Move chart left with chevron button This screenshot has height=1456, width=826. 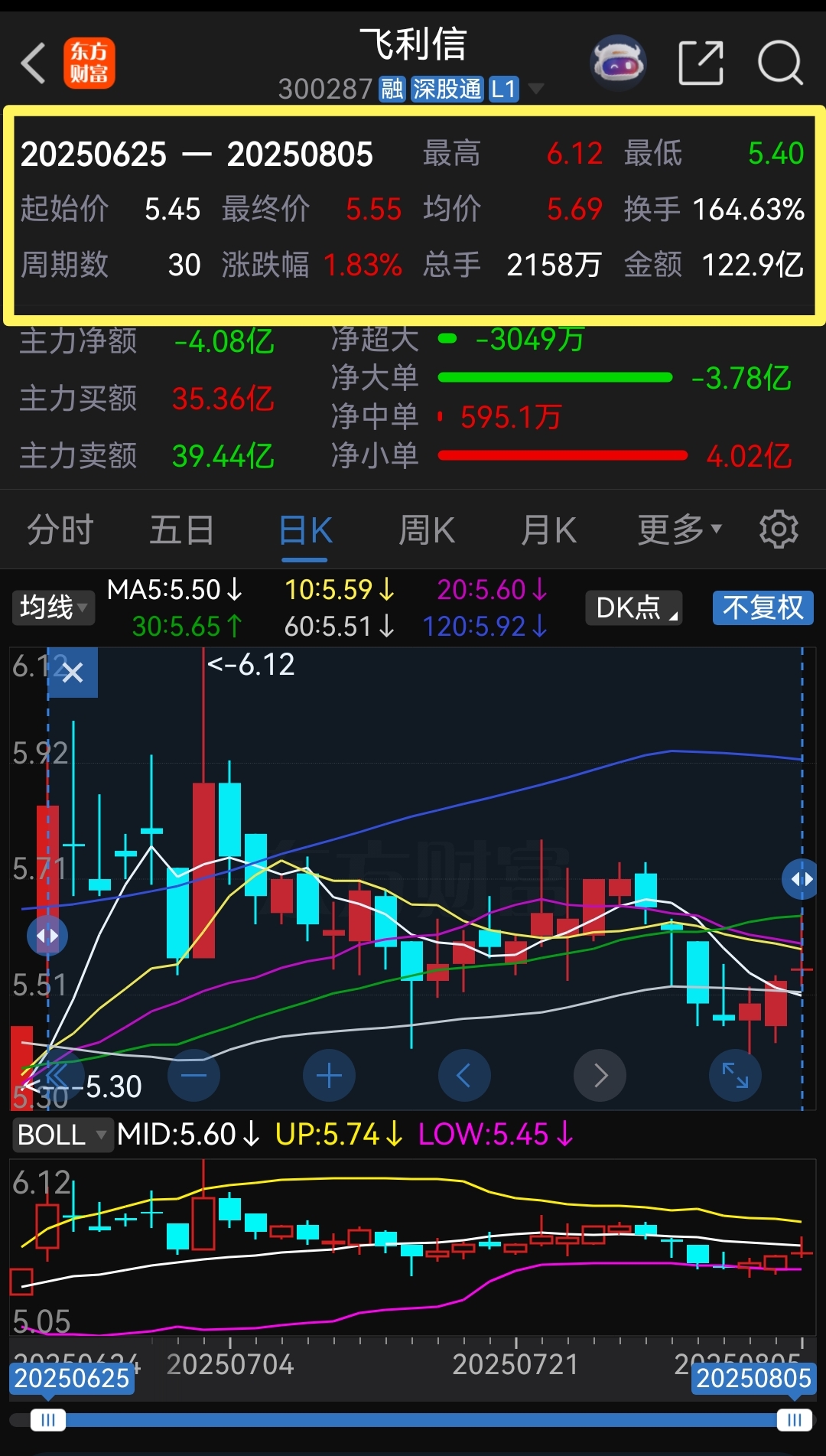point(464,1075)
